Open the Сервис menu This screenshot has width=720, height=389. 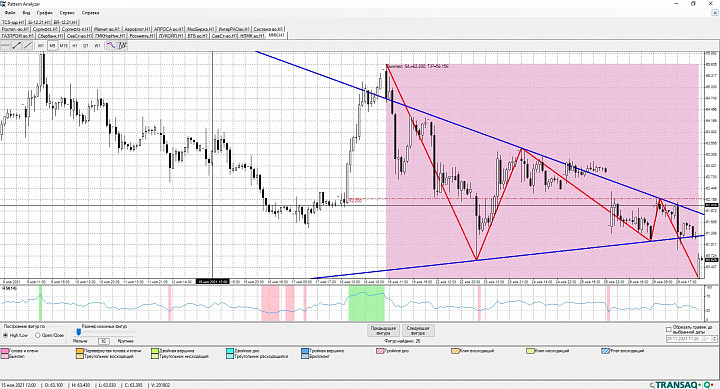[67, 13]
